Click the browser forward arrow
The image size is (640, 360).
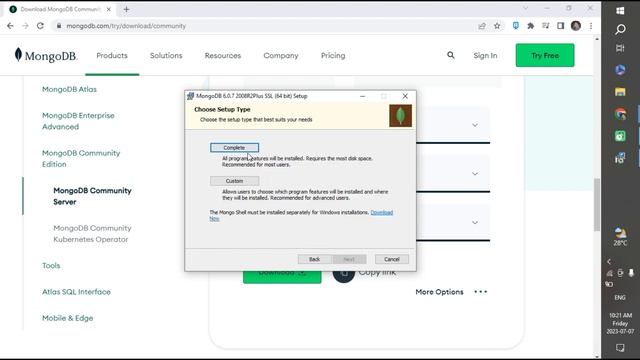(x=25, y=26)
